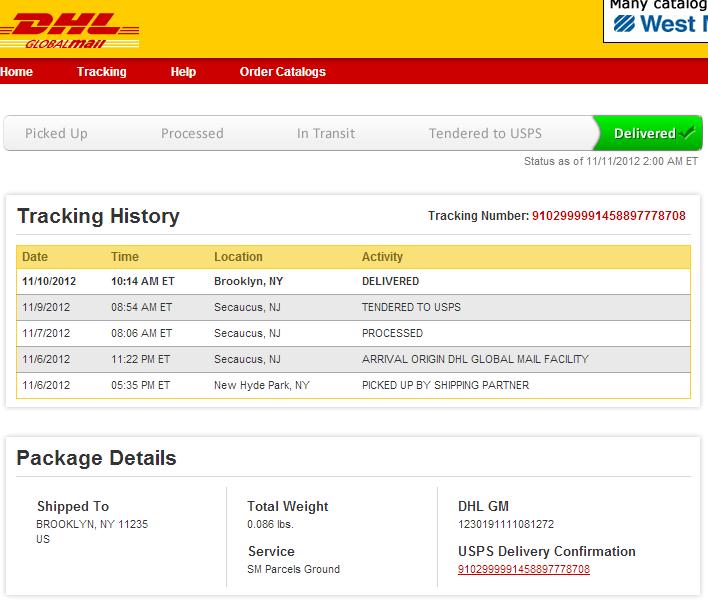
Task: Open the Help menu item
Action: 183,71
